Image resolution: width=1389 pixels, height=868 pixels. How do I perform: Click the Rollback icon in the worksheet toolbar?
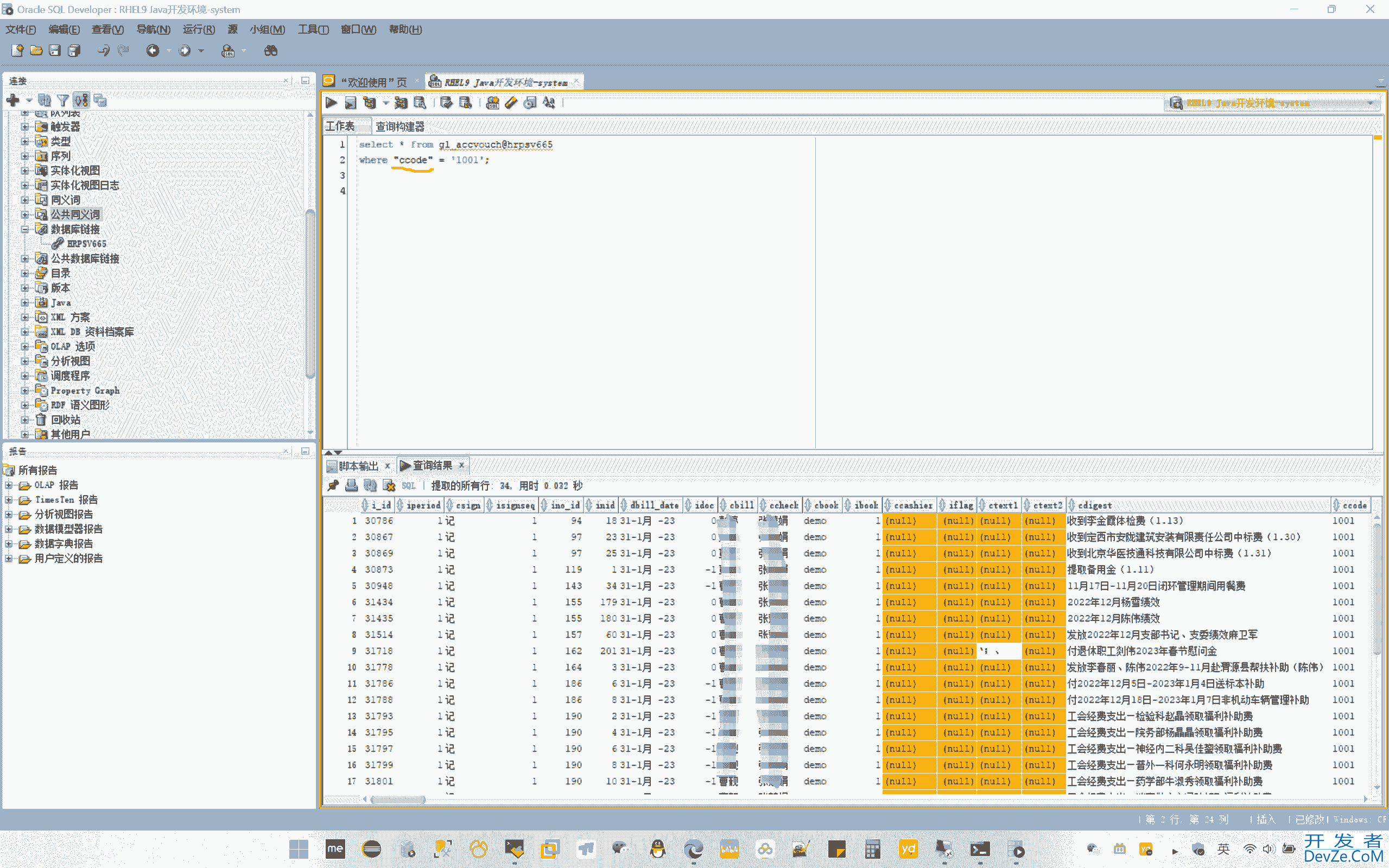(466, 103)
